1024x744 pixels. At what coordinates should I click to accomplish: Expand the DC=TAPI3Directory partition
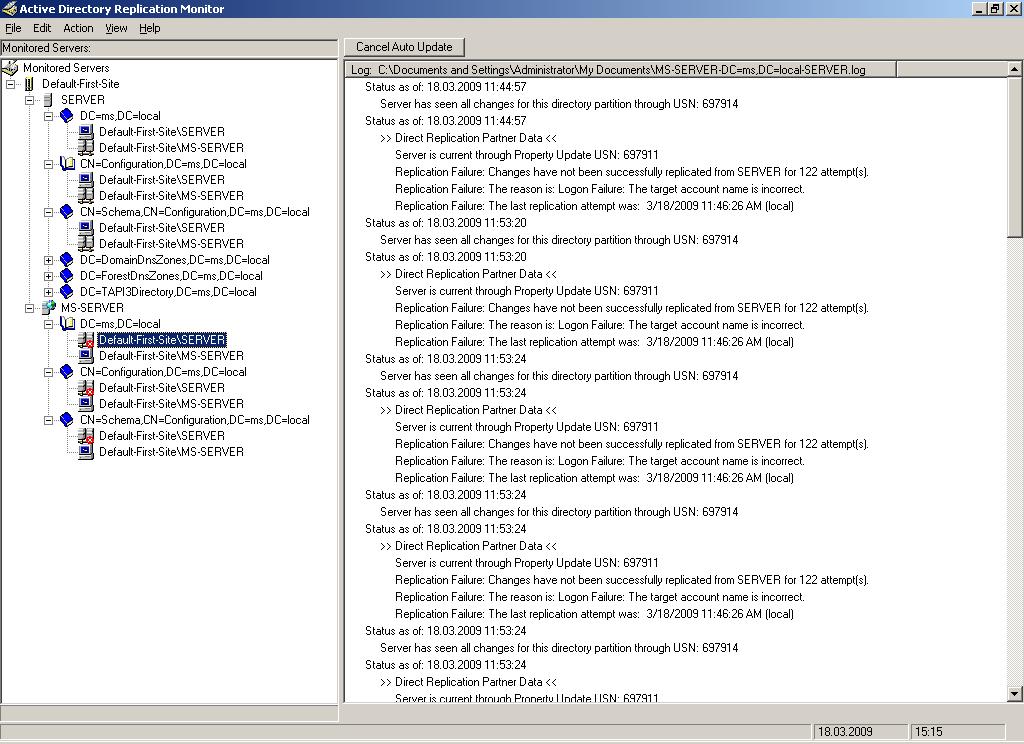[x=48, y=292]
